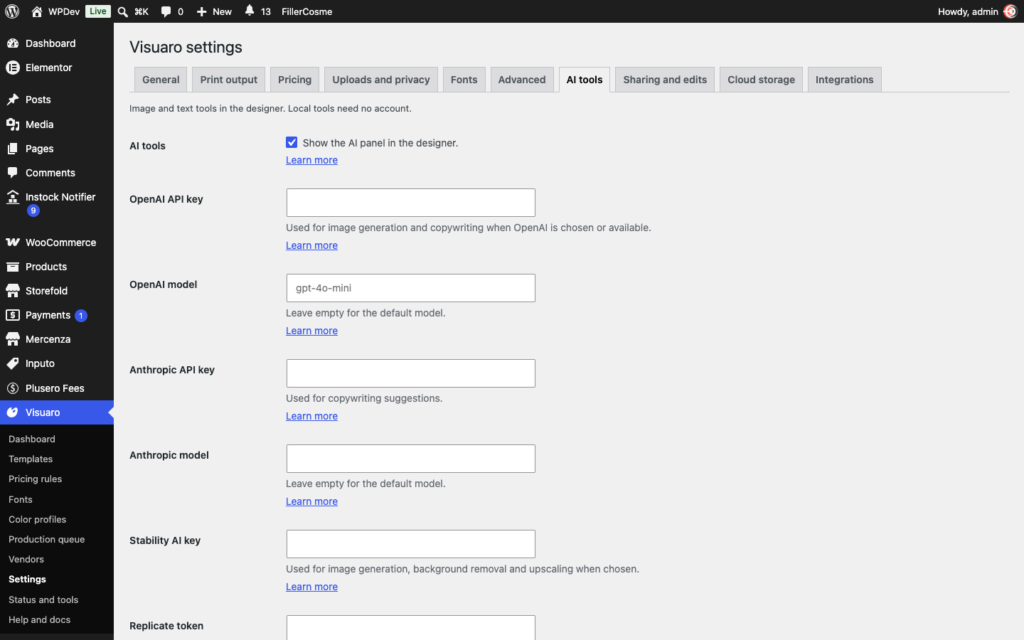1024x640 pixels.
Task: Open the Integrations tab
Action: [844, 80]
